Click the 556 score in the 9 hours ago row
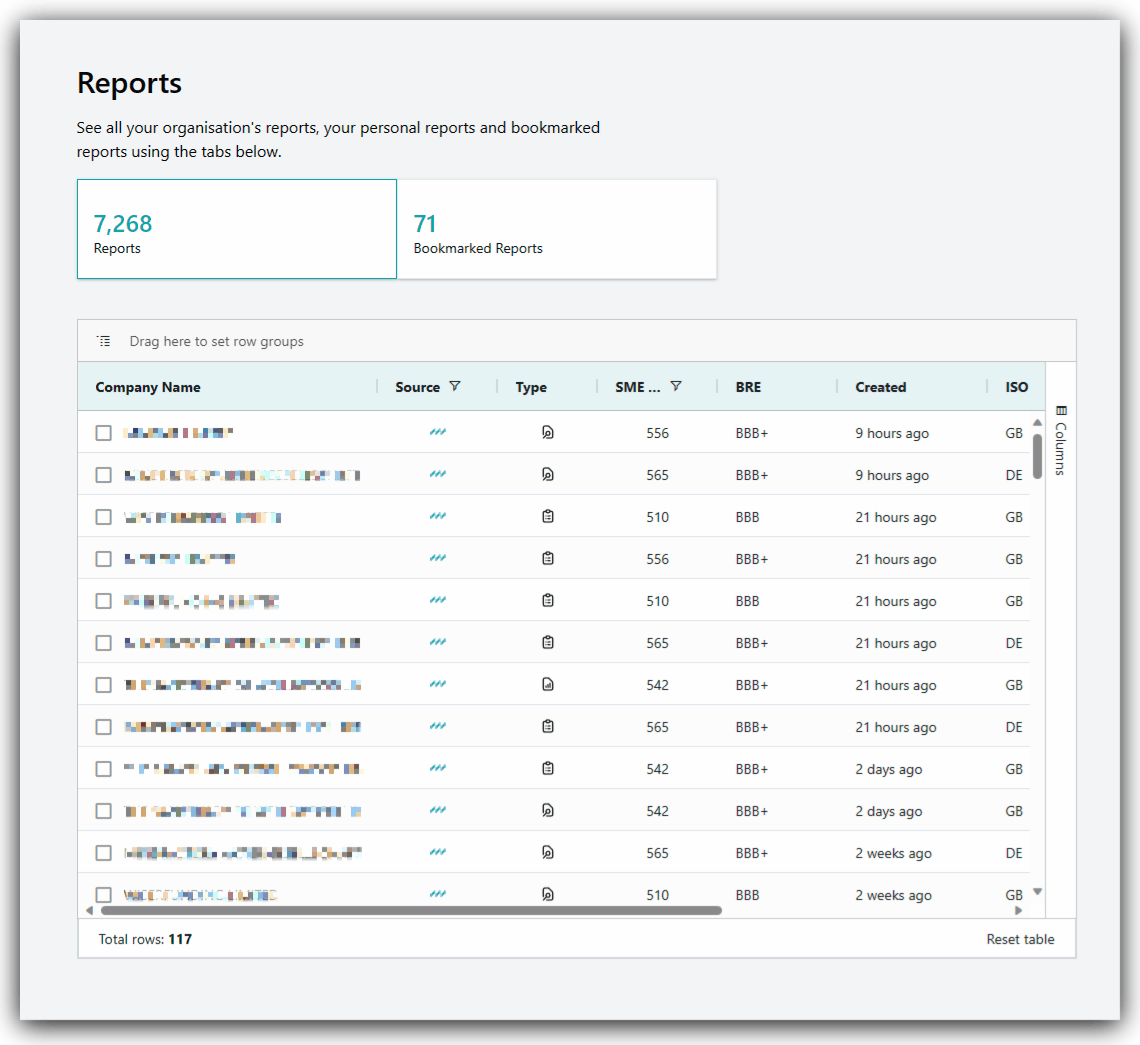The width and height of the screenshot is (1140, 1045). [x=657, y=433]
